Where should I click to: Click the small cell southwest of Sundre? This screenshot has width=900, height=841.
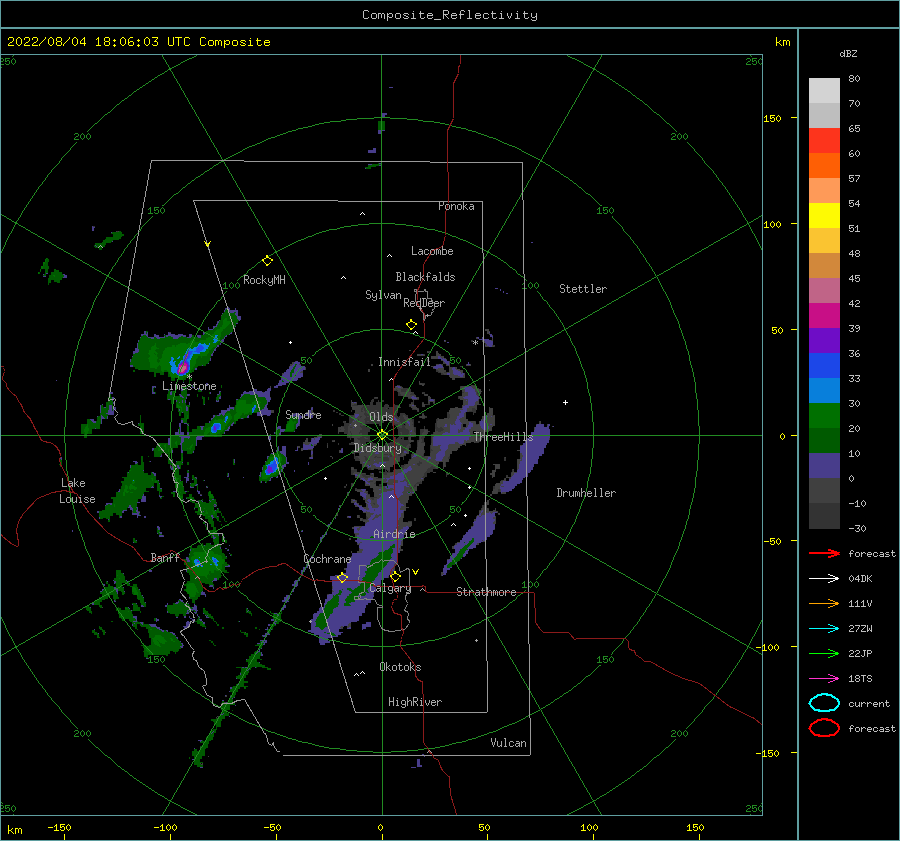point(274,466)
